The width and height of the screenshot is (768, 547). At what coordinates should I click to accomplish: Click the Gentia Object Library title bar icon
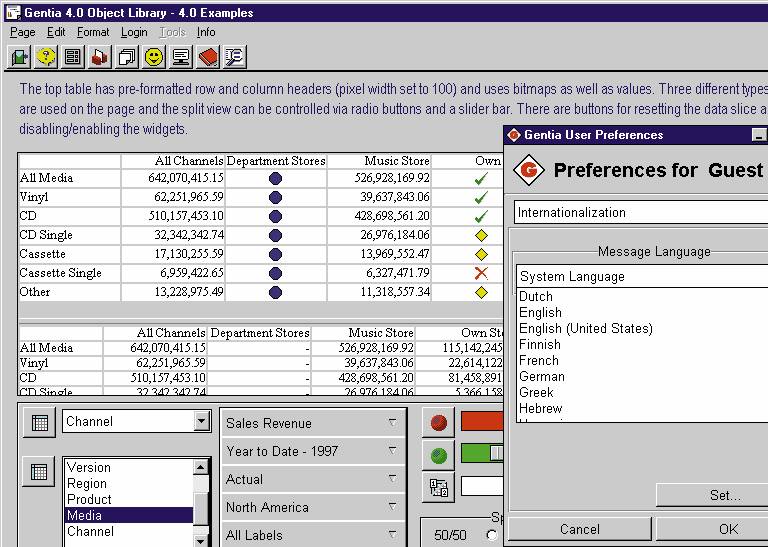point(13,12)
